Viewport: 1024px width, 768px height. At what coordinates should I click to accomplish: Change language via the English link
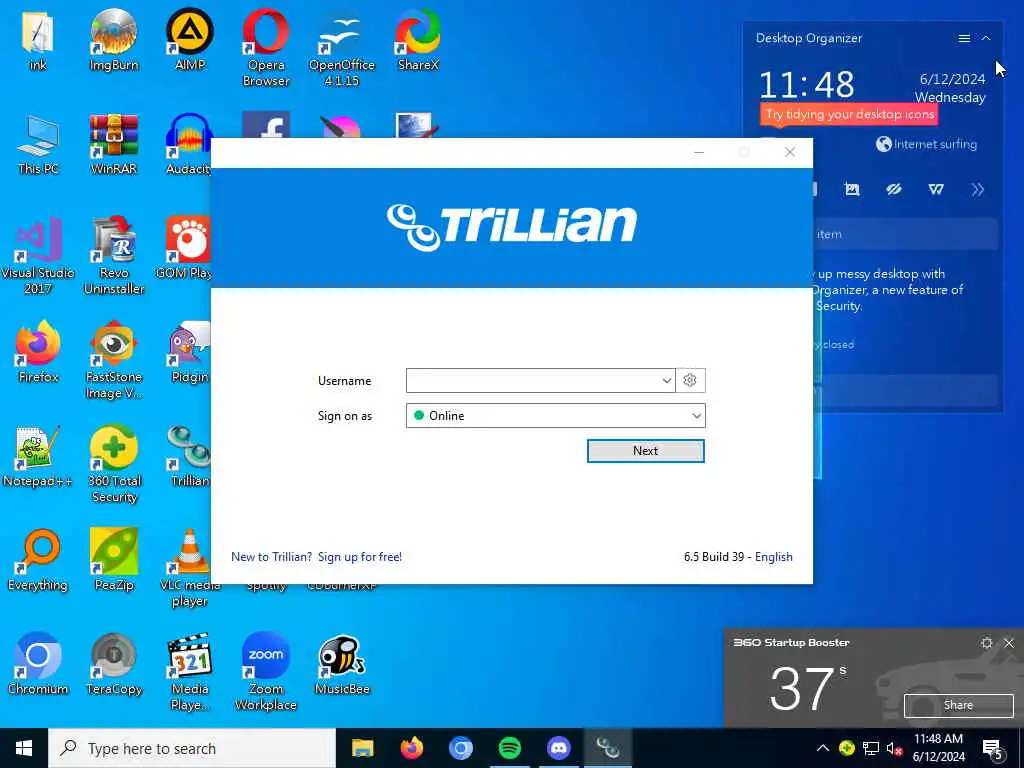tap(774, 556)
